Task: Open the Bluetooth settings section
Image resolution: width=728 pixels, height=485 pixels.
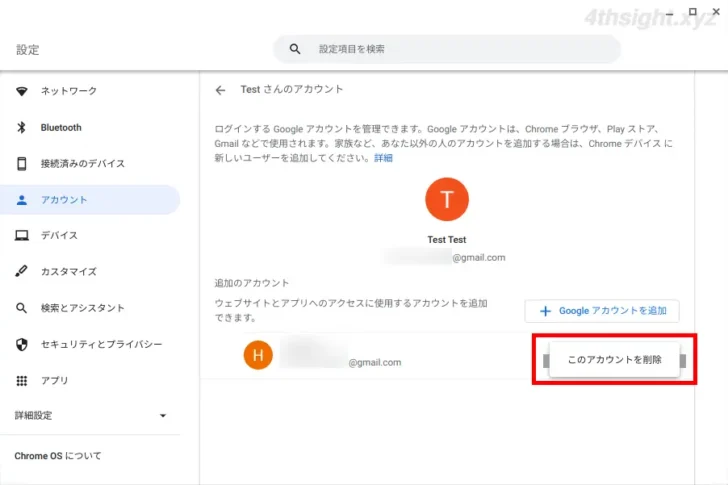Action: coord(61,127)
